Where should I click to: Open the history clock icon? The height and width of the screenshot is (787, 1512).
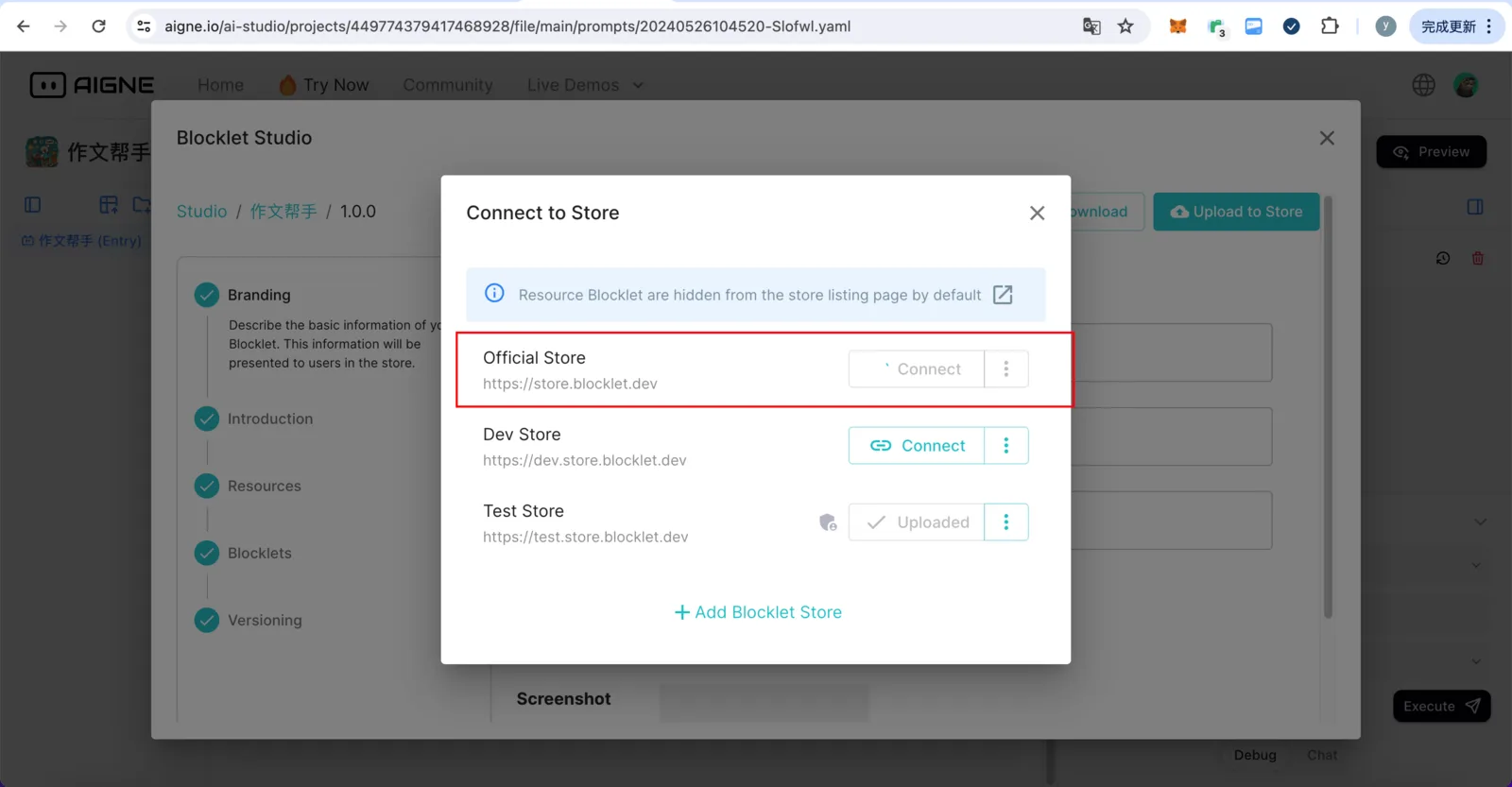1443,258
